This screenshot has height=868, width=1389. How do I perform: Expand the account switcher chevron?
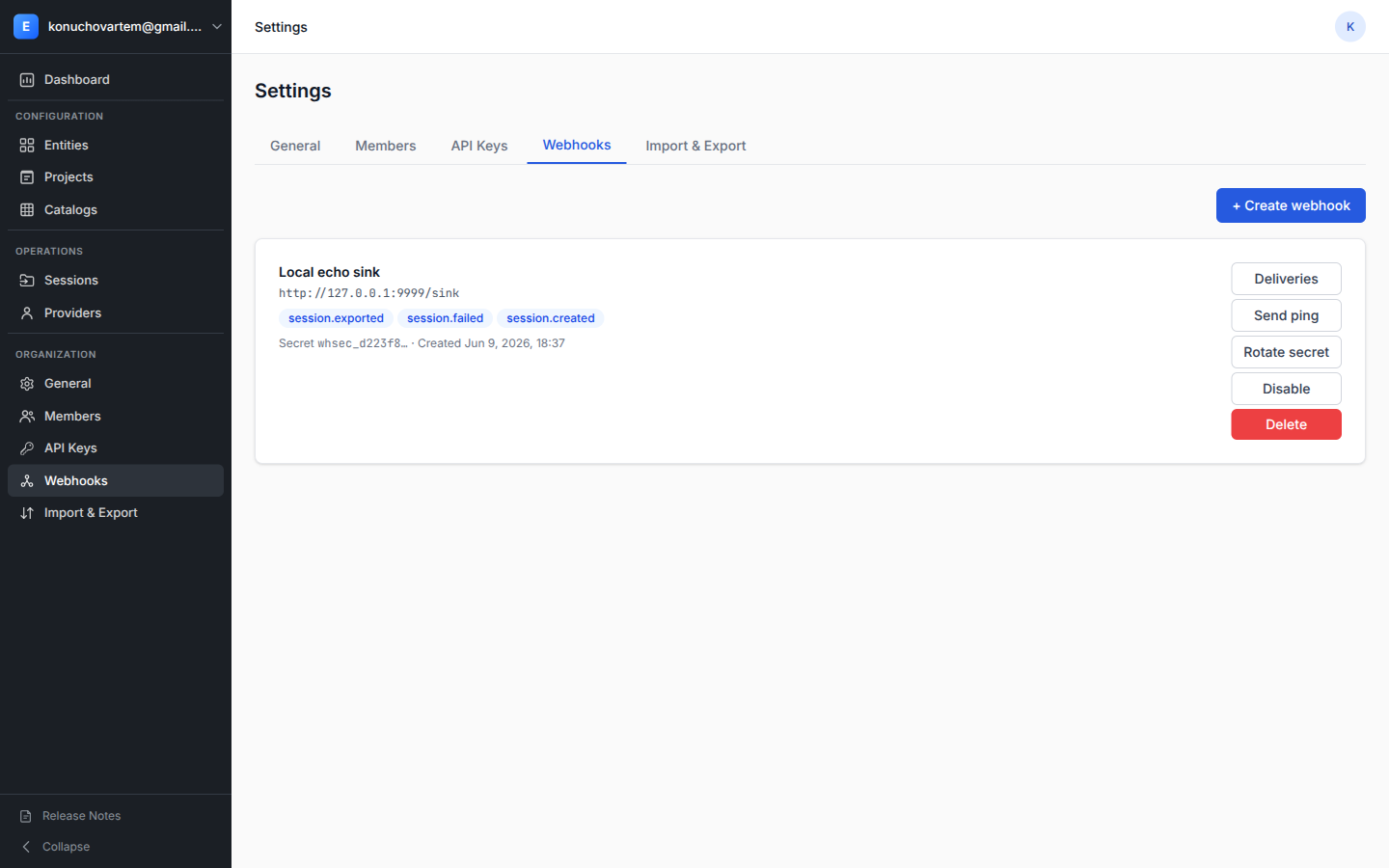pos(217,27)
